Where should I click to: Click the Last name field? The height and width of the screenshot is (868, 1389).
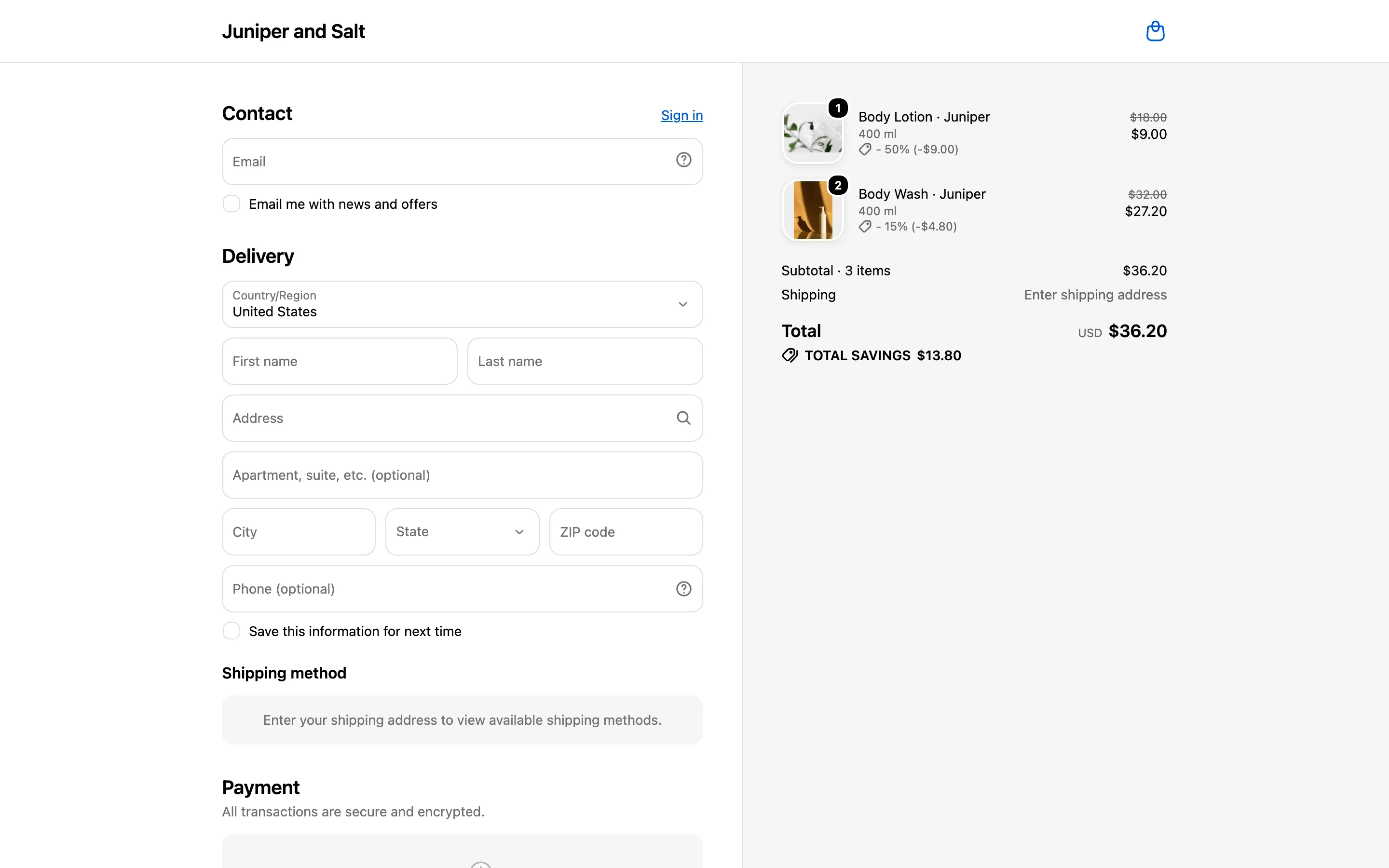[585, 361]
